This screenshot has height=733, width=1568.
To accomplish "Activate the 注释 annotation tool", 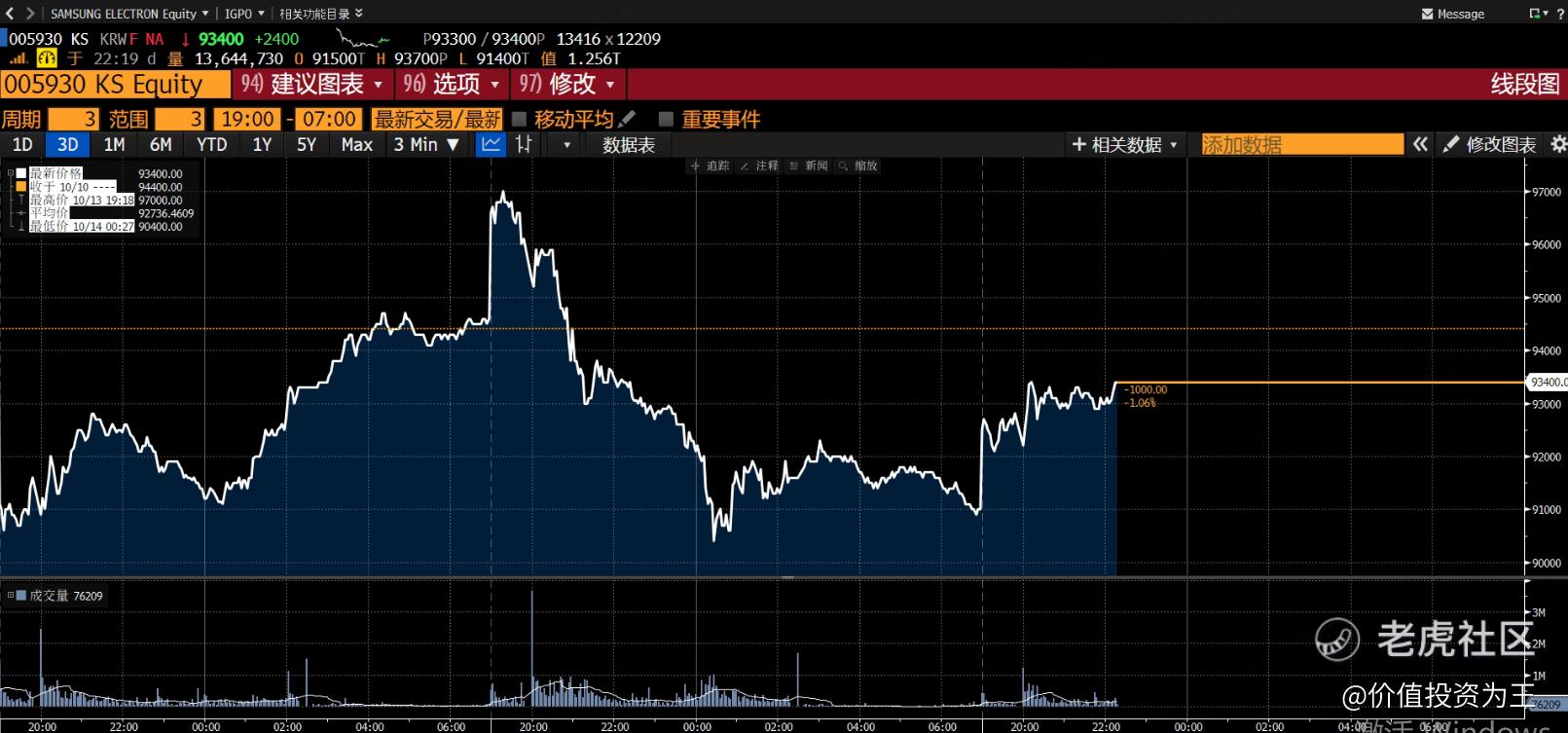I will point(759,165).
